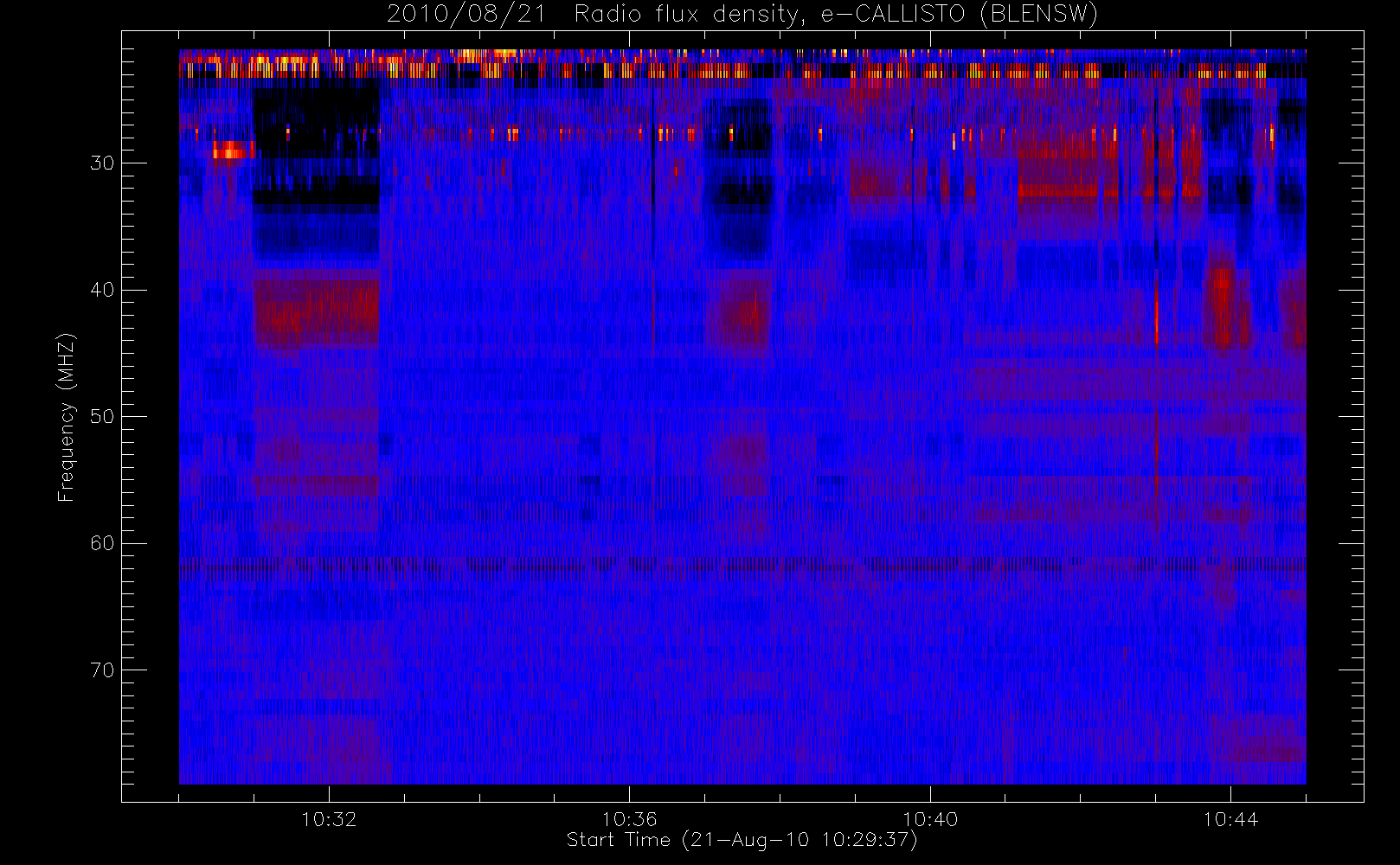
Task: Select the 10:32 time tick label
Action: pyautogui.click(x=329, y=819)
